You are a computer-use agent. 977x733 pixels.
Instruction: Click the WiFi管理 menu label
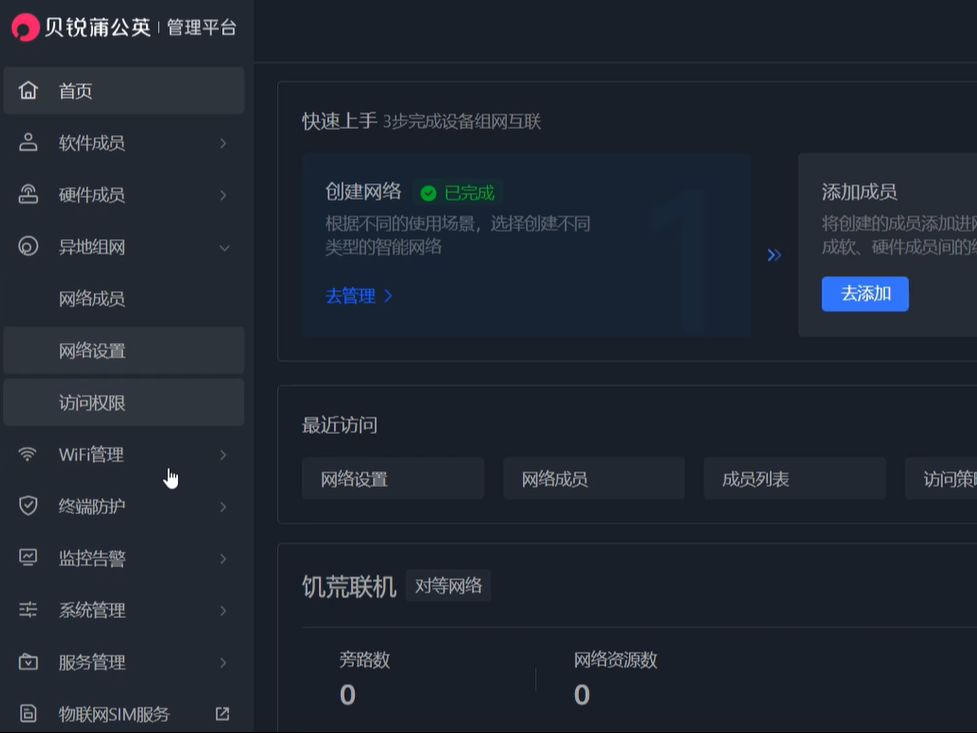(x=91, y=454)
